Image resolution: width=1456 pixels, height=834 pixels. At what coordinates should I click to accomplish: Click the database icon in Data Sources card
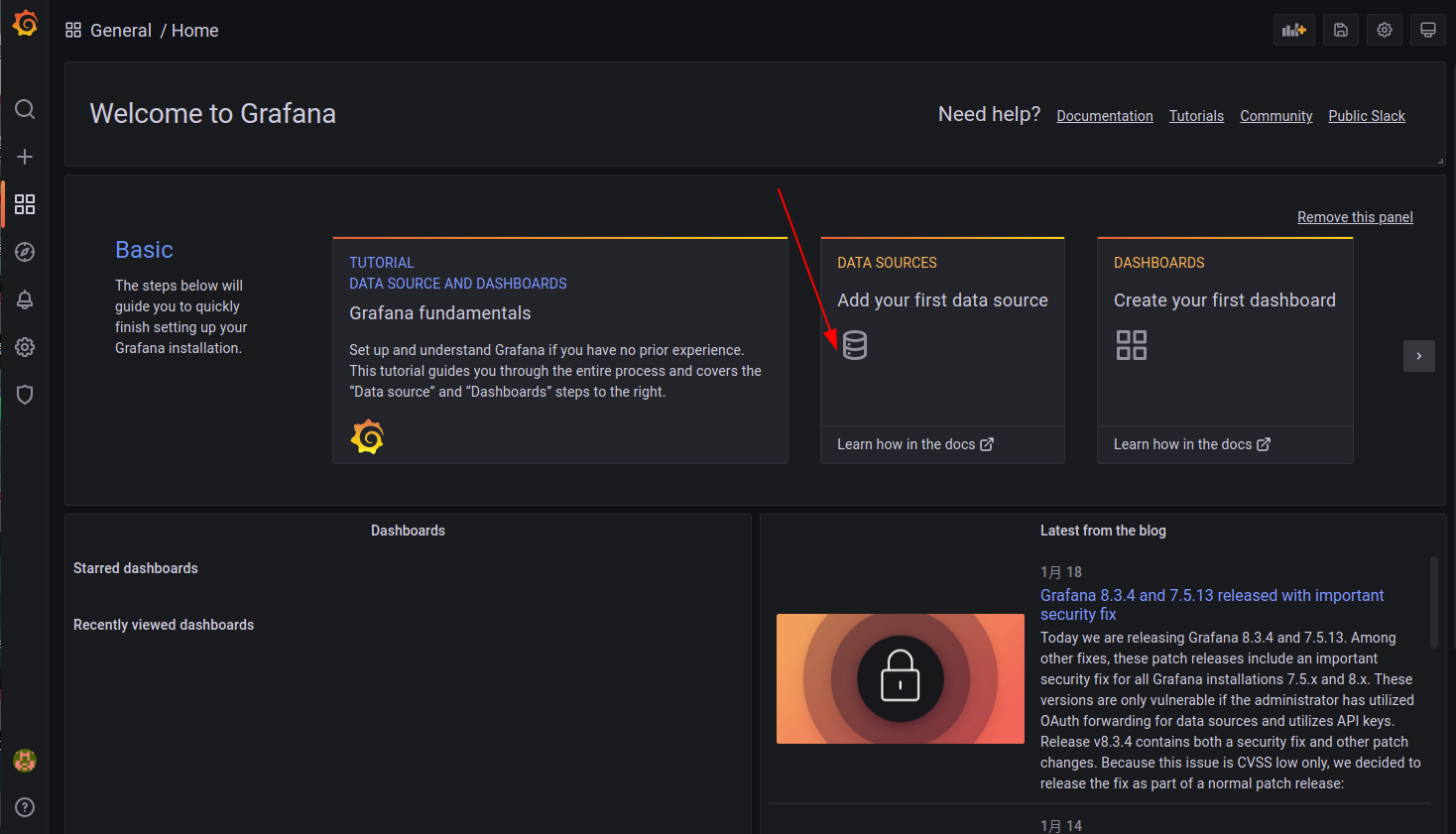(x=855, y=345)
